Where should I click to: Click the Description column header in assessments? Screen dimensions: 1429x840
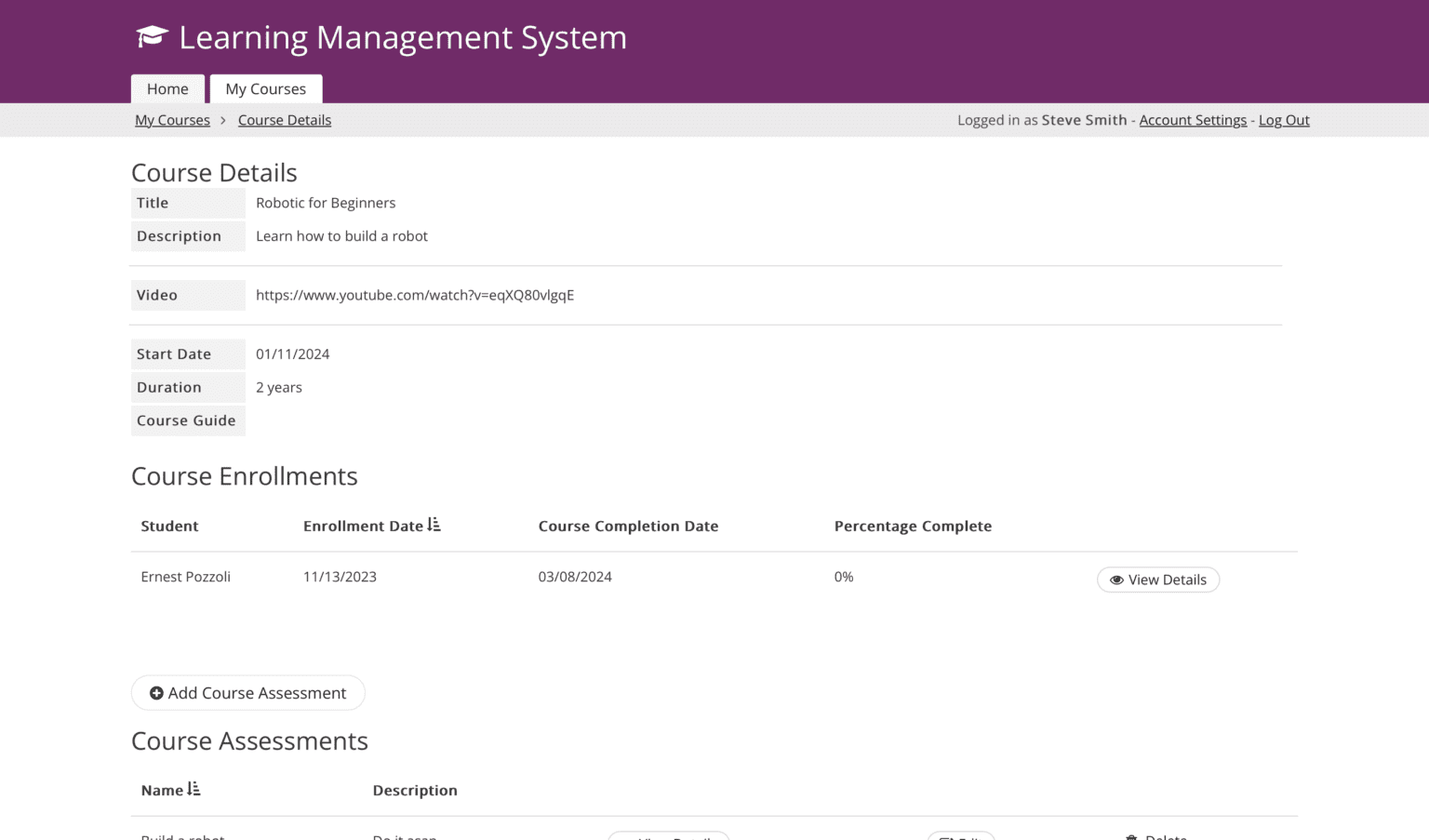click(x=415, y=791)
